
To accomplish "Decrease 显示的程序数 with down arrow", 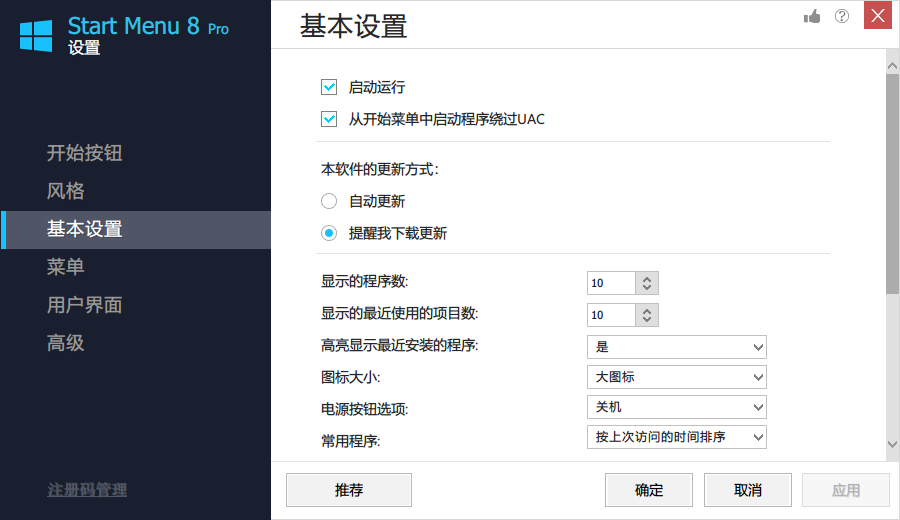I will [647, 288].
